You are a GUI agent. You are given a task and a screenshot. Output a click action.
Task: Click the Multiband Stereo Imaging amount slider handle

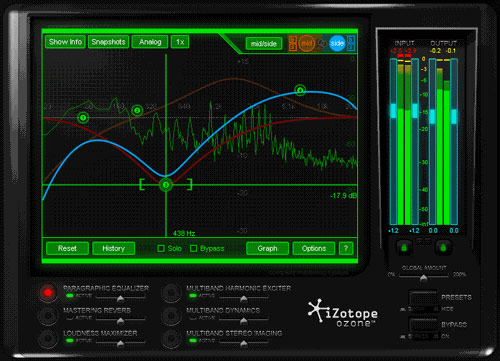[244, 343]
